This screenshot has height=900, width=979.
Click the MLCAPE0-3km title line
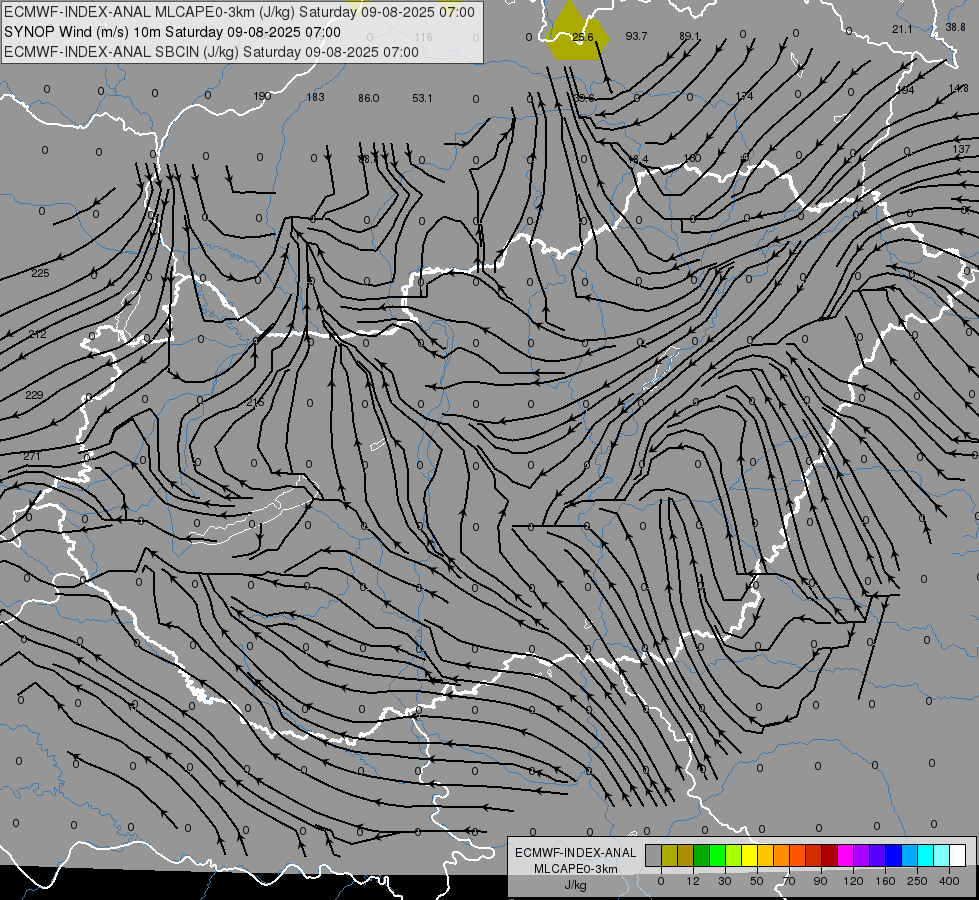click(239, 12)
